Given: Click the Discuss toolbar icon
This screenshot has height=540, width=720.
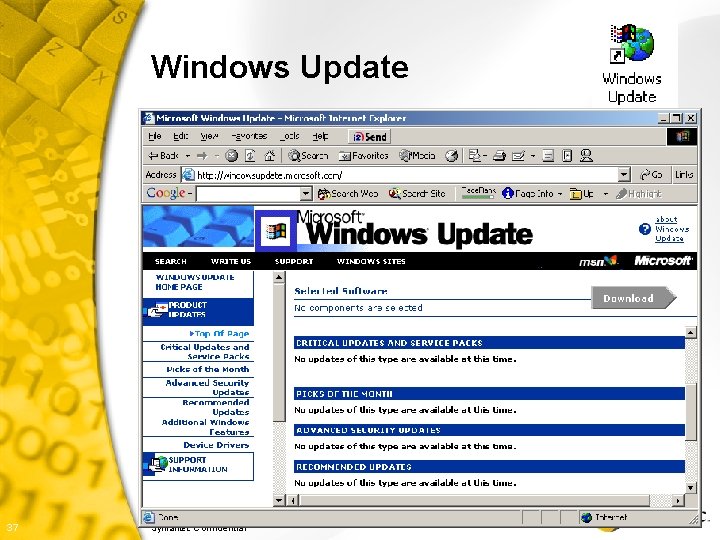Looking at the screenshot, I should 548,156.
